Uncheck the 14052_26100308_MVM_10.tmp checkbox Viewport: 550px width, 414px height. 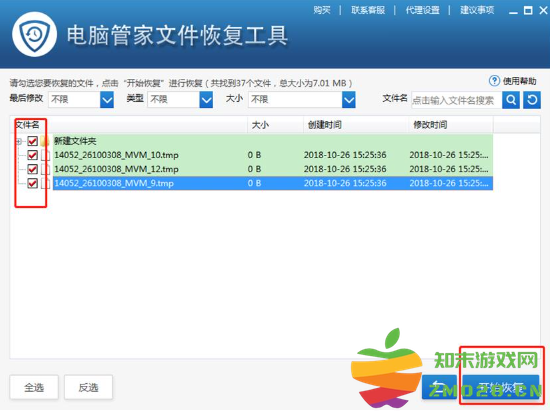pos(32,155)
